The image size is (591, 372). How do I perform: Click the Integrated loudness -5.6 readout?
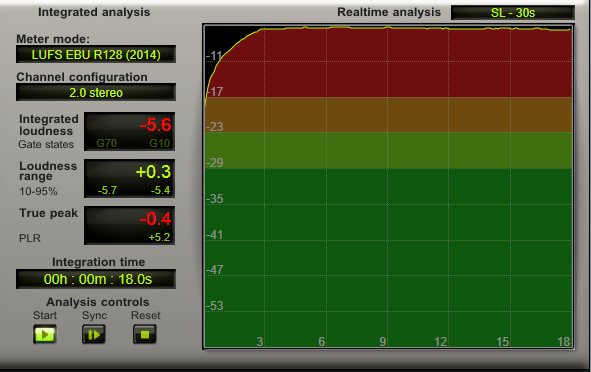[x=155, y=125]
